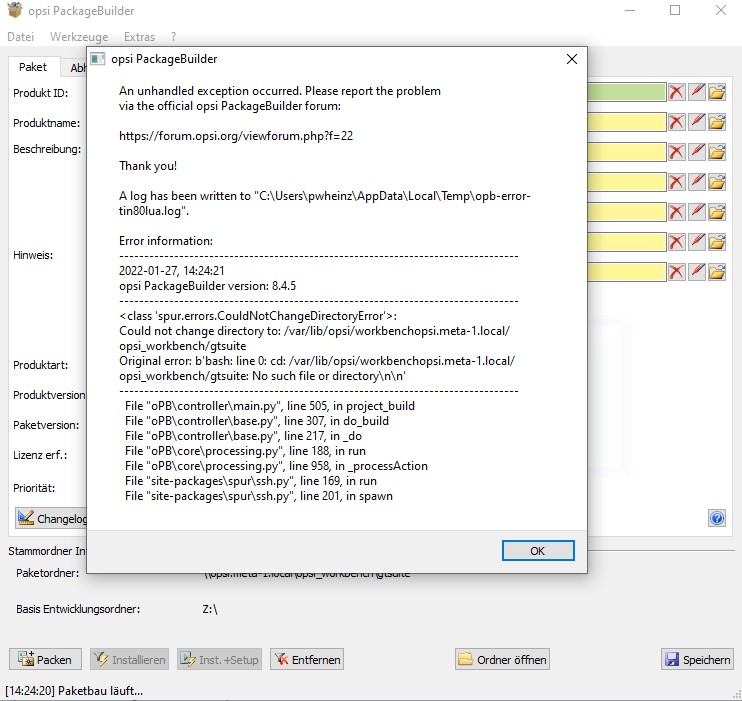Click the red X icon in the bottom-most yellow field row
This screenshot has width=742, height=701.
pos(677,272)
